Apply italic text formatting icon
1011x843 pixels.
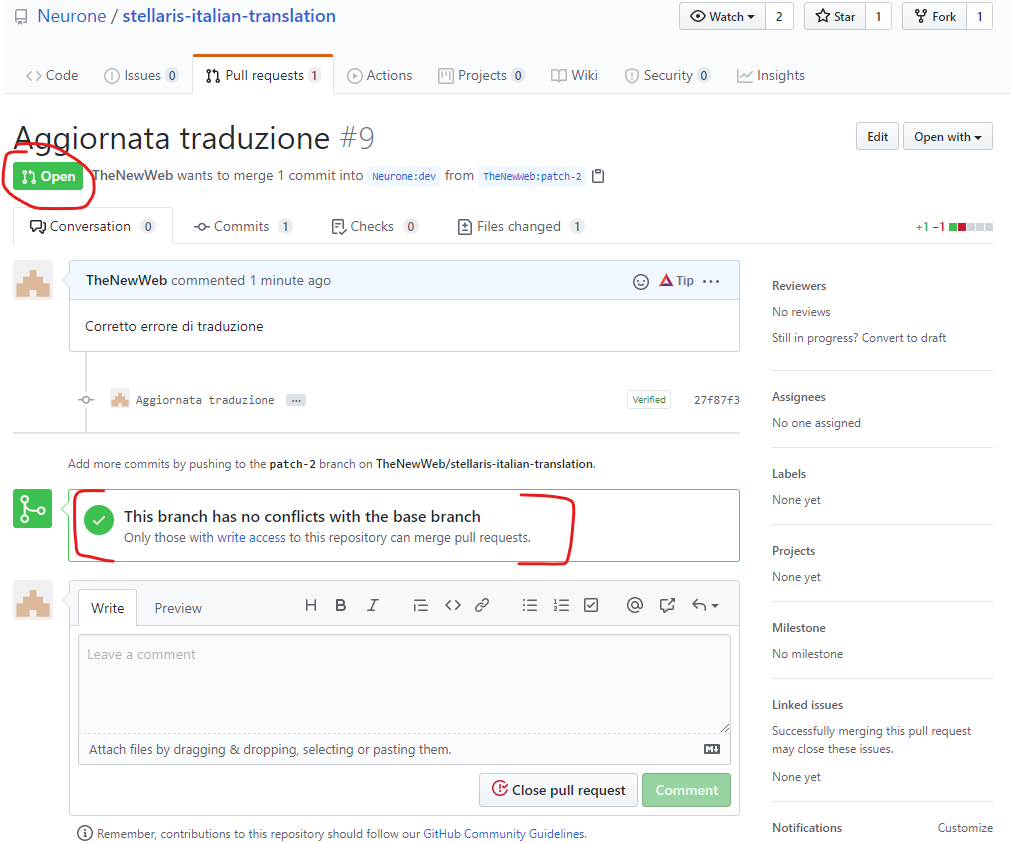373,605
